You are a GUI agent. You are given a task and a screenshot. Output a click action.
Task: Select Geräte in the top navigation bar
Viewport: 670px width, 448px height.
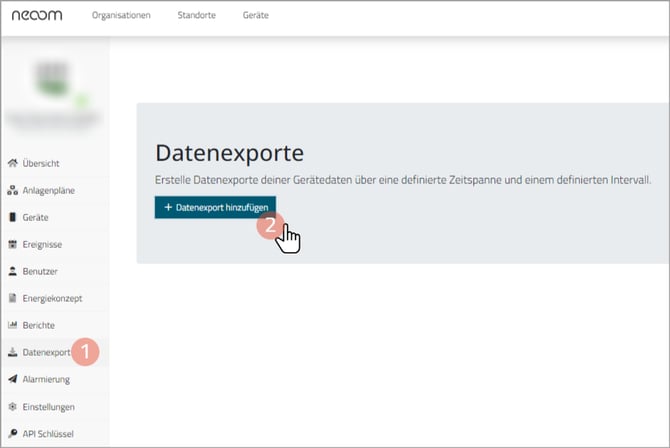(255, 16)
